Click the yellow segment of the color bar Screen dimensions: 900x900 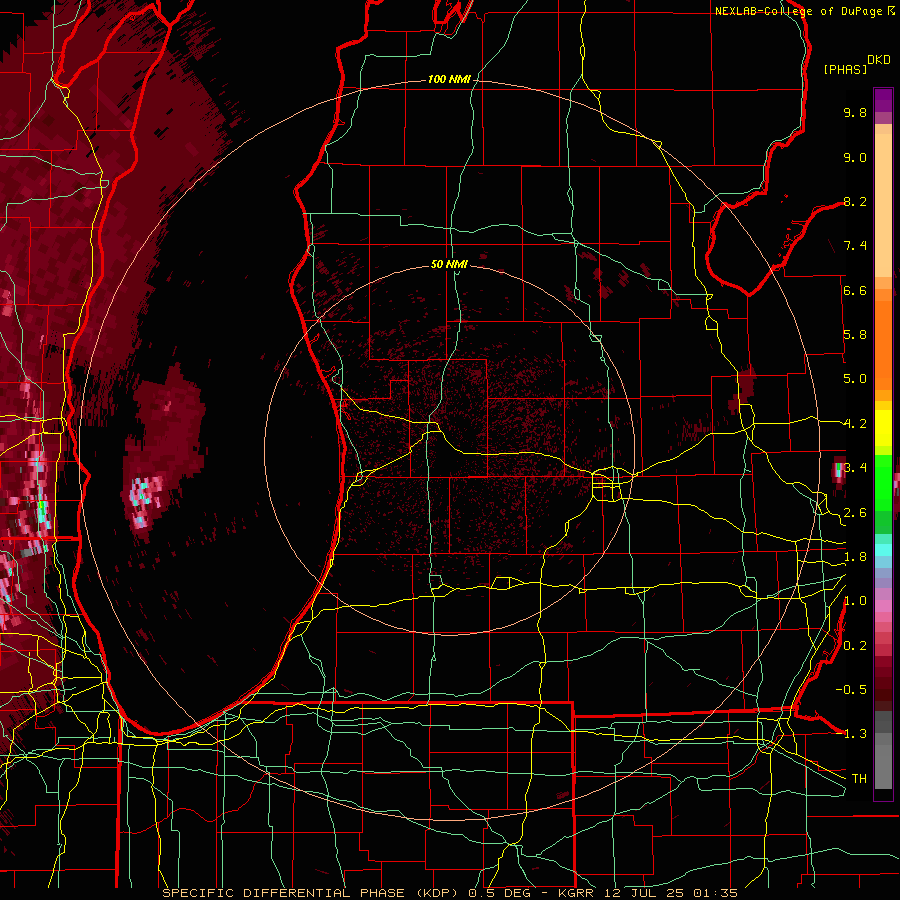tap(883, 428)
